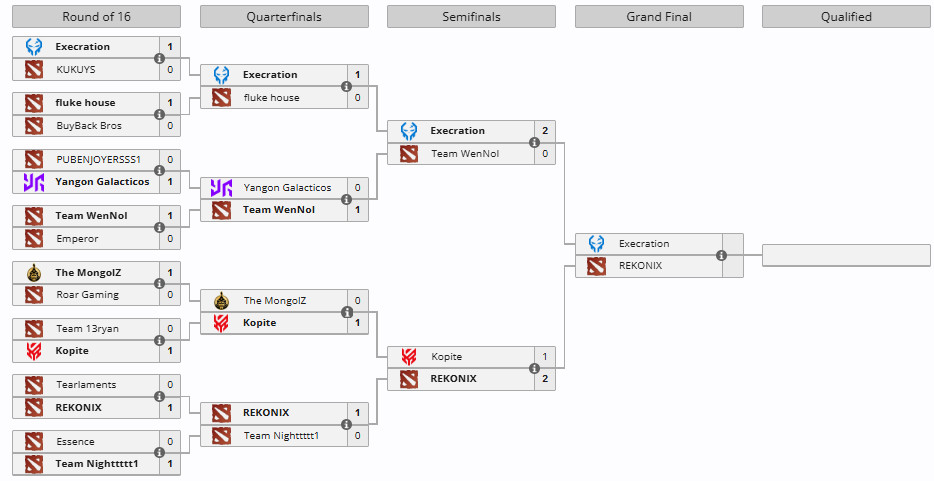
Task: Open info icon of Kopite vs REKONIX semifinal
Action: tap(534, 368)
